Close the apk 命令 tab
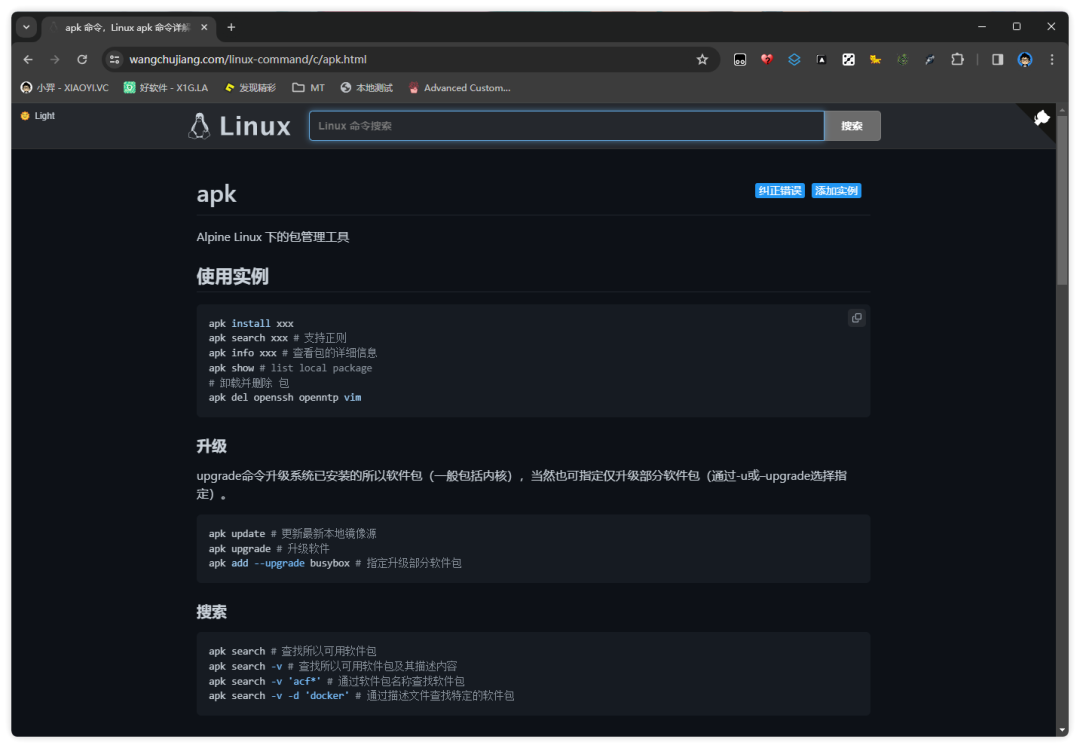 coord(204,28)
